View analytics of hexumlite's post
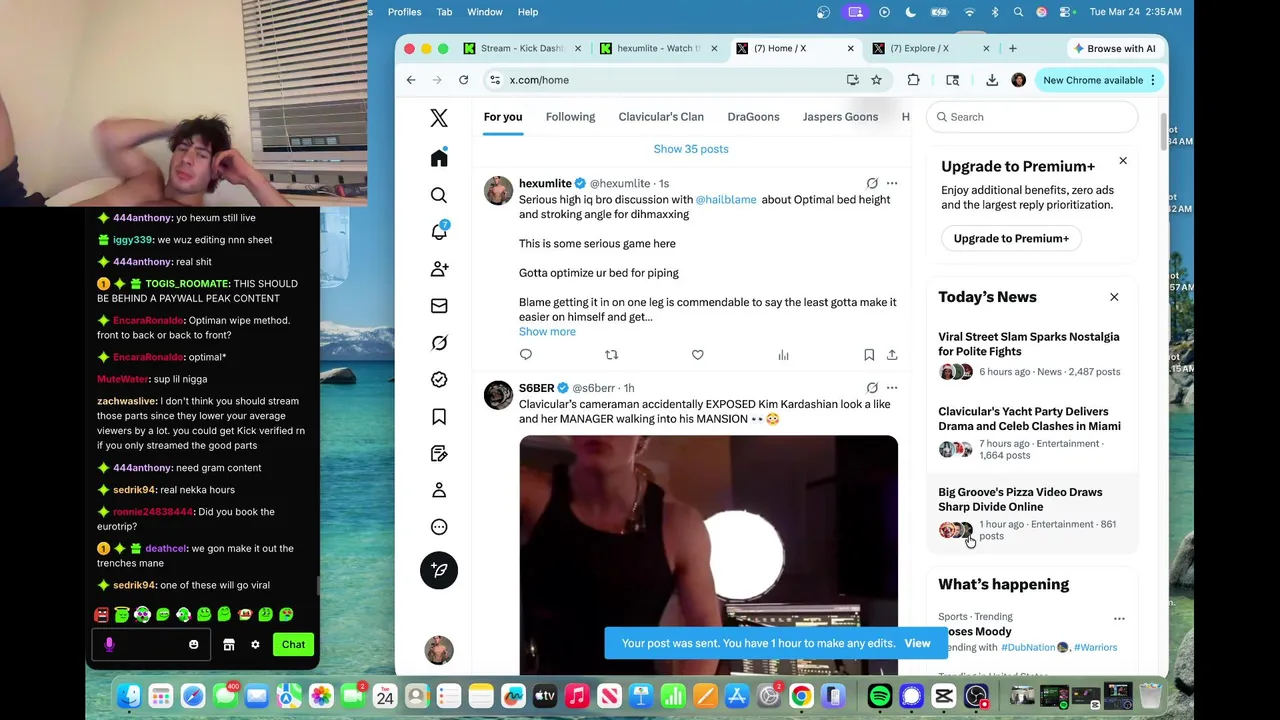Image resolution: width=1280 pixels, height=720 pixels. pos(784,354)
